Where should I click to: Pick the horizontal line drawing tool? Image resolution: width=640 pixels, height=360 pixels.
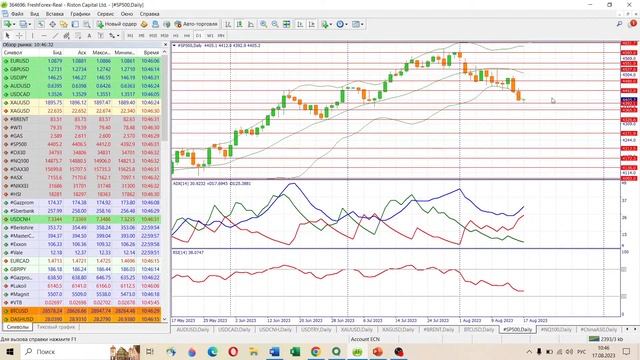click(x=44, y=36)
